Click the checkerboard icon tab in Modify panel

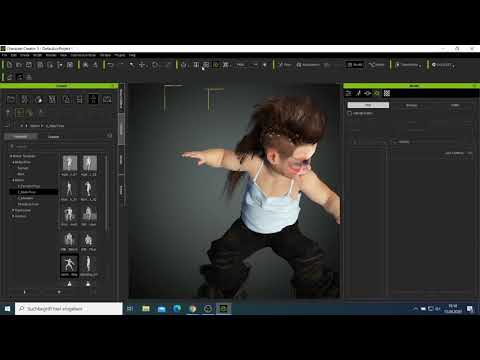387,93
